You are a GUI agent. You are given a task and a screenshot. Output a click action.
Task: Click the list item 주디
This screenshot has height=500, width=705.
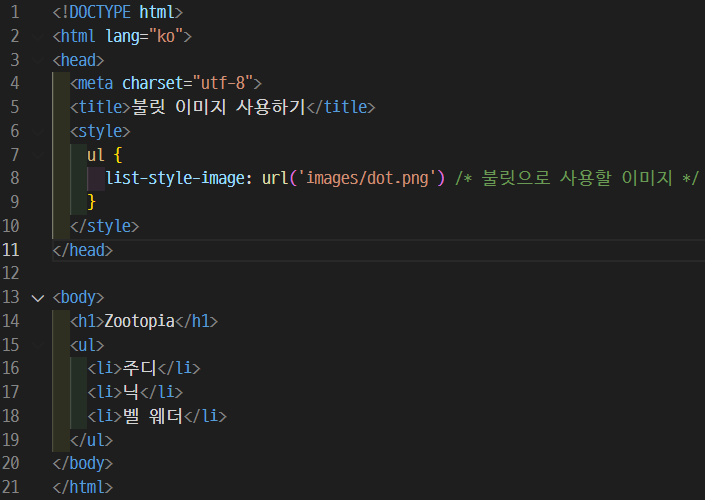[139, 368]
